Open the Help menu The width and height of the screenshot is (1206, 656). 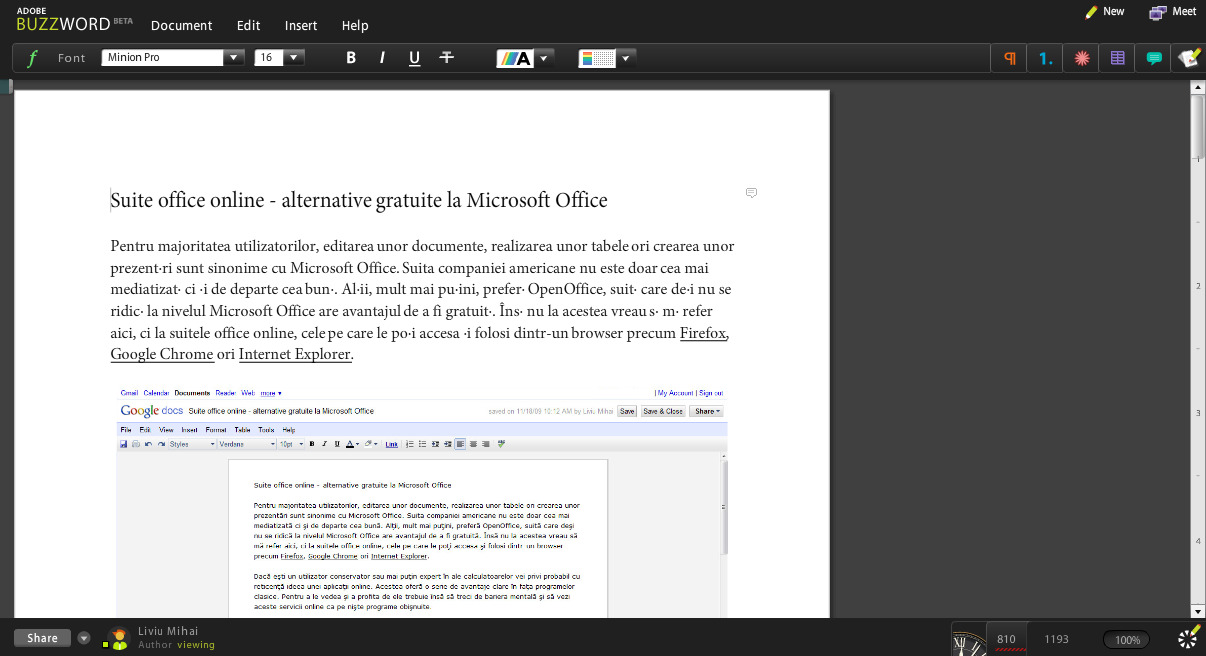tap(355, 25)
